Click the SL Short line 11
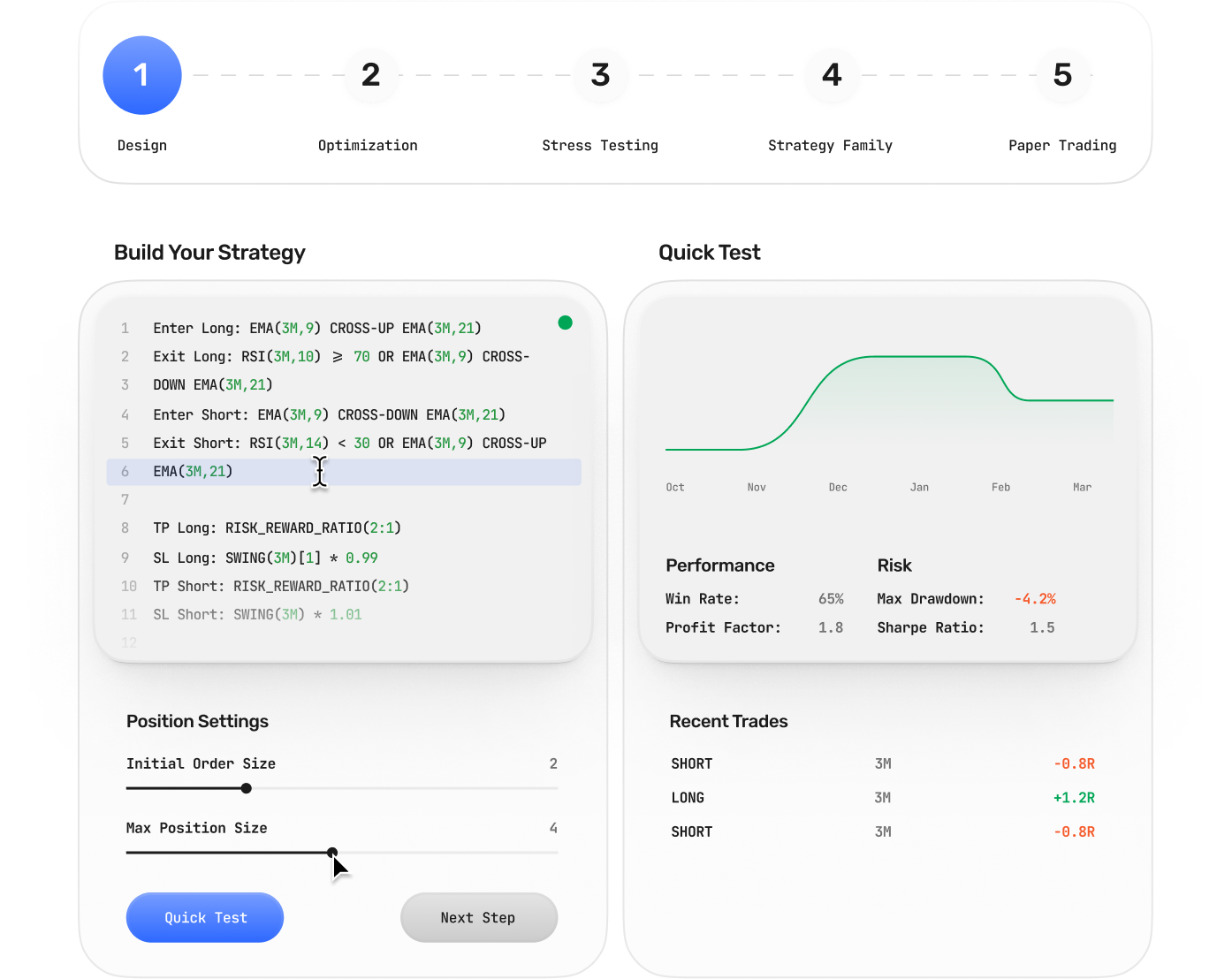This screenshot has width=1232, height=979. point(257,615)
